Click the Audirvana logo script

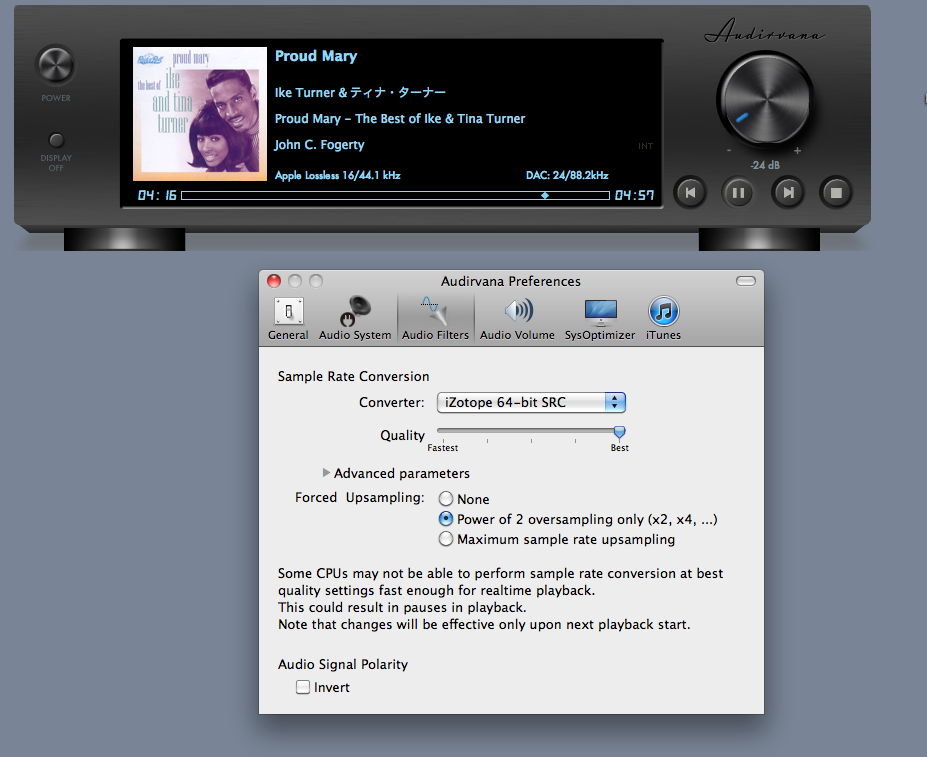765,31
